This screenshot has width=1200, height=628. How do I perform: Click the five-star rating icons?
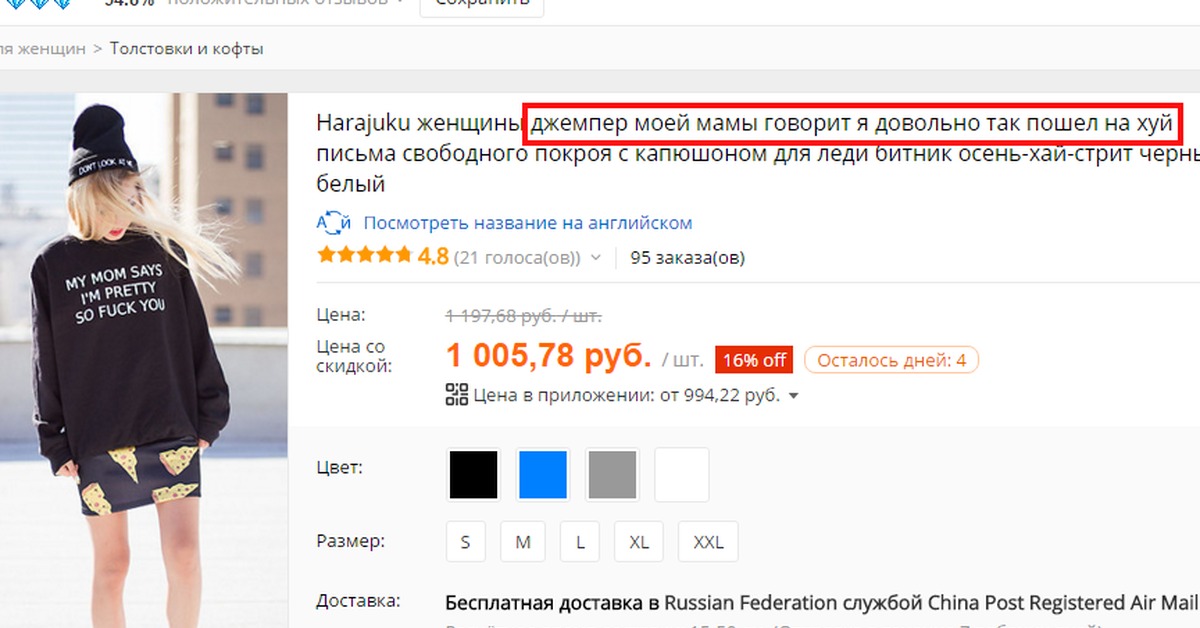point(364,256)
